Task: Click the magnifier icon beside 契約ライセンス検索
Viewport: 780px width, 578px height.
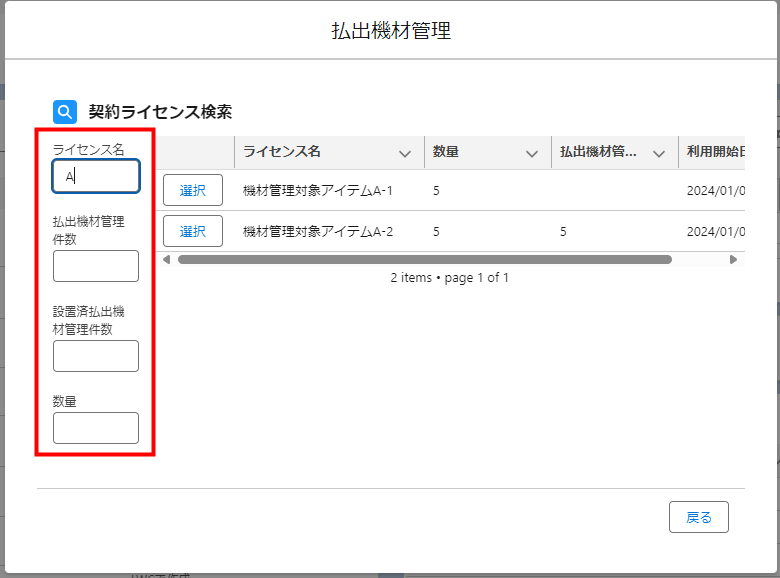Action: click(x=65, y=112)
